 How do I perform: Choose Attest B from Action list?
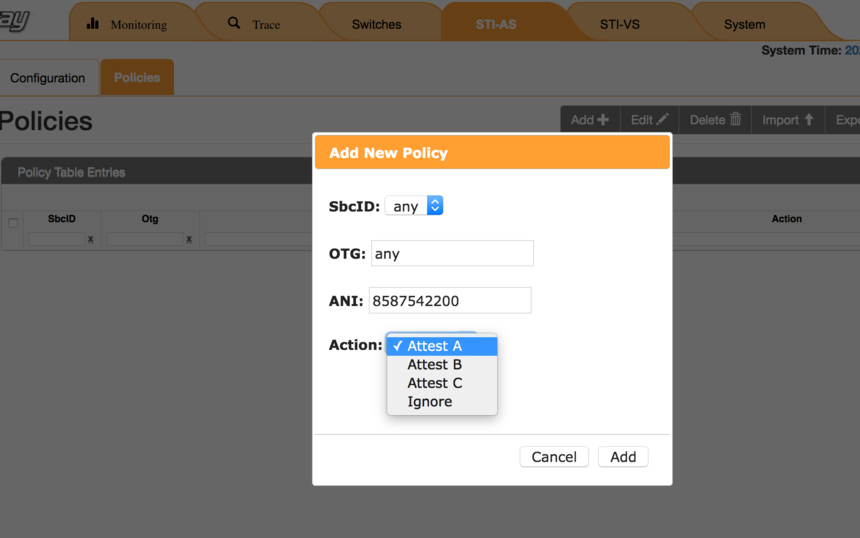pos(434,365)
